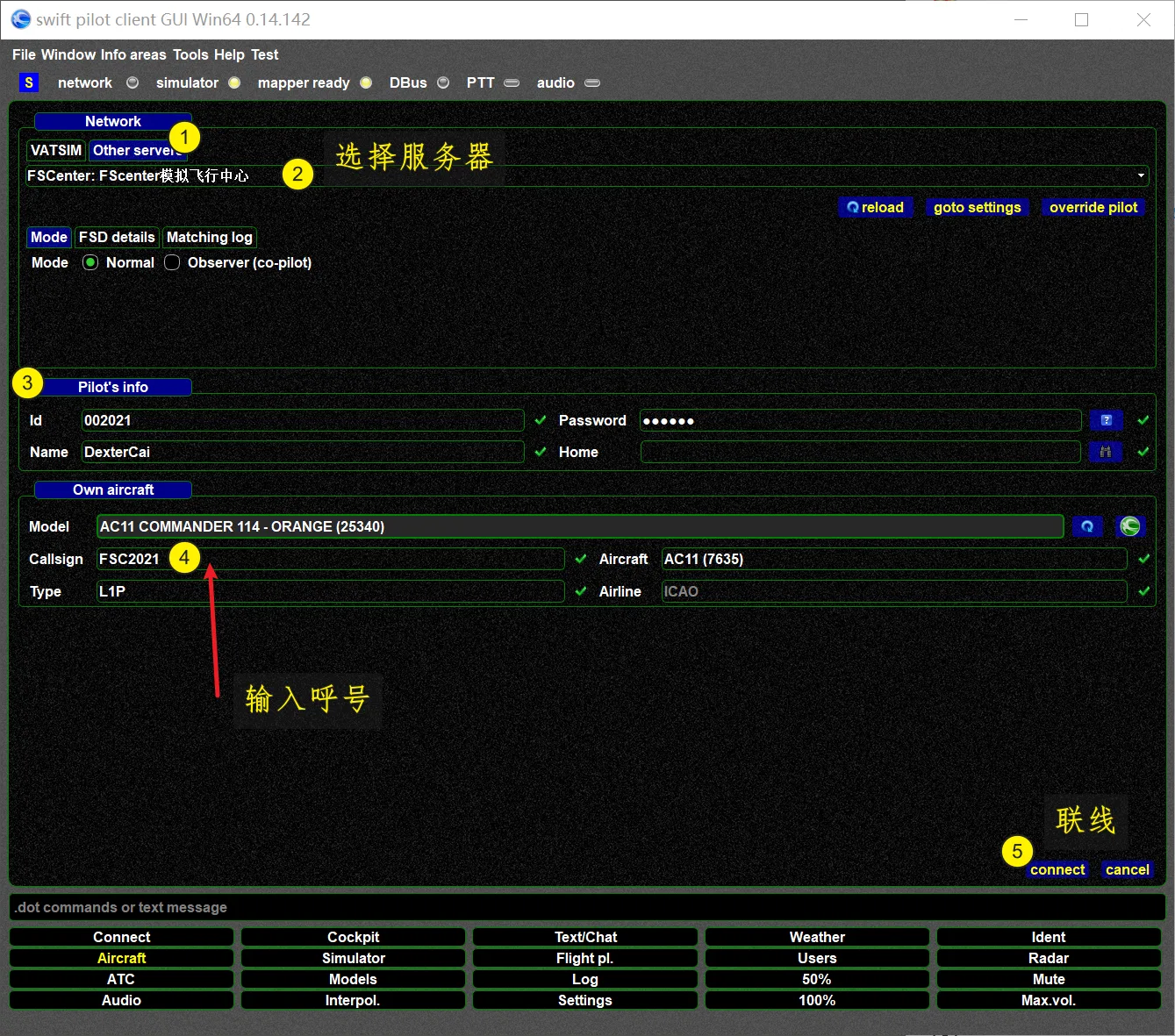Click the green check next to Name

point(541,452)
